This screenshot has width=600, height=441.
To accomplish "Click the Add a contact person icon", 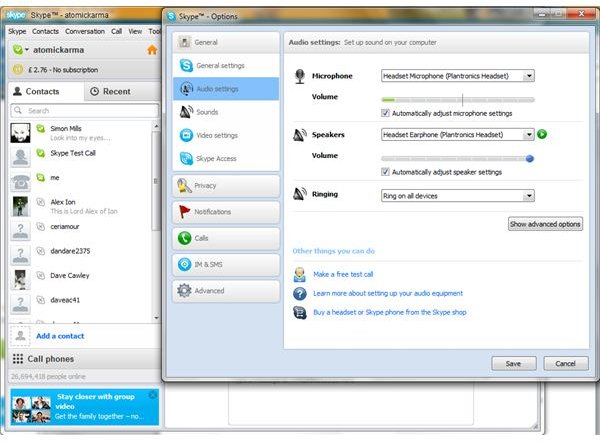I will (x=20, y=336).
